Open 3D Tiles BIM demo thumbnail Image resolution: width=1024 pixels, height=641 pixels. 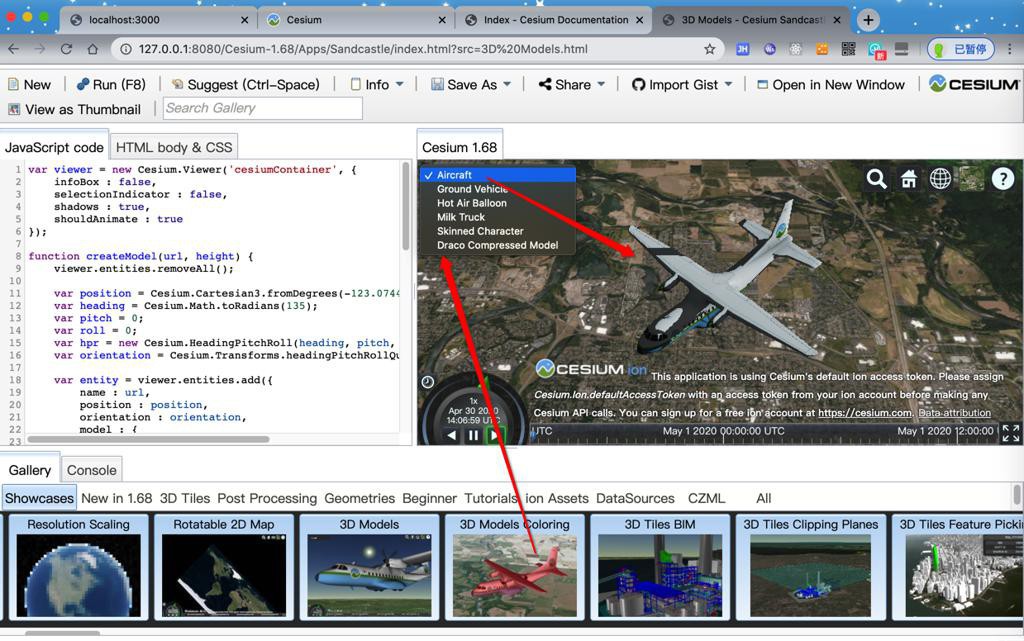660,567
